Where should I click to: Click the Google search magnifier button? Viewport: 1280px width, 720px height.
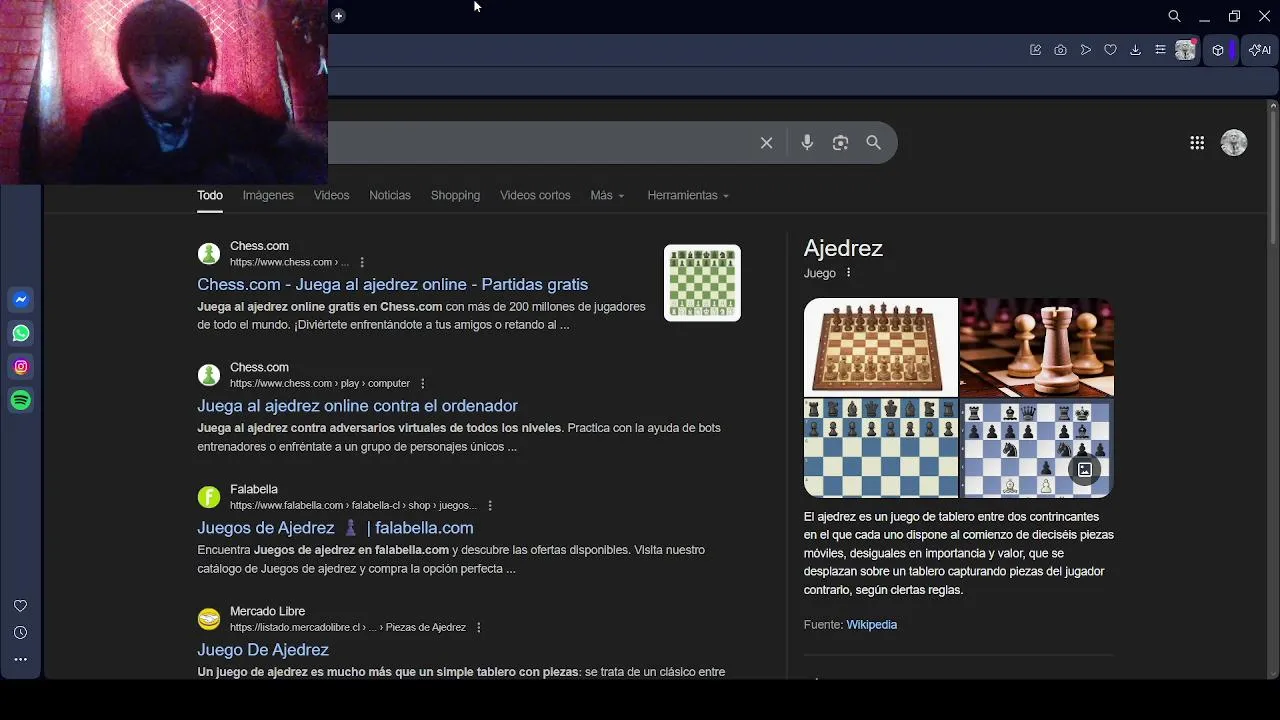pyautogui.click(x=873, y=143)
